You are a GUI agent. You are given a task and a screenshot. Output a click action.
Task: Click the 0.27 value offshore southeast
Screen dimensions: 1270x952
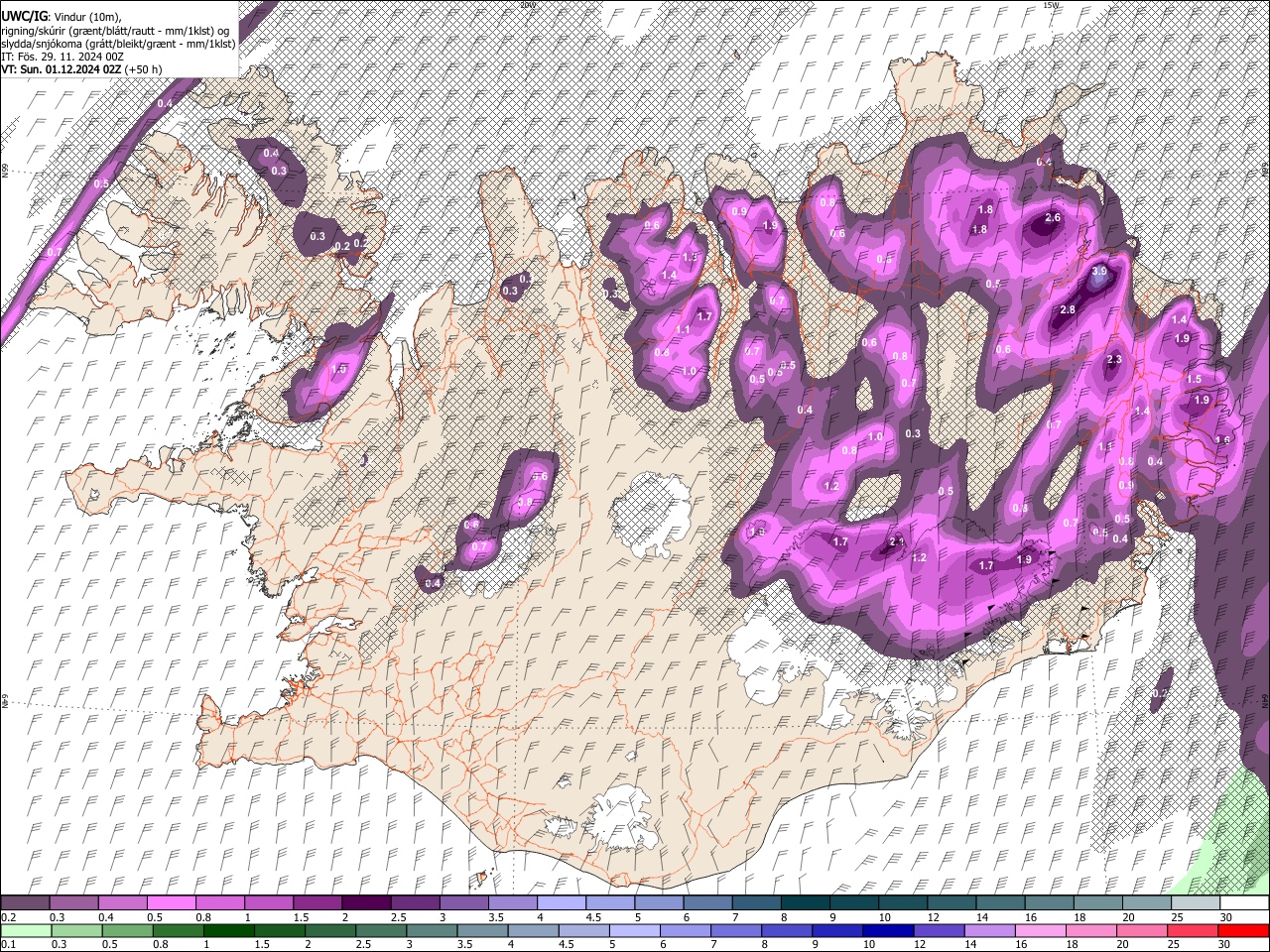pyautogui.click(x=1162, y=693)
